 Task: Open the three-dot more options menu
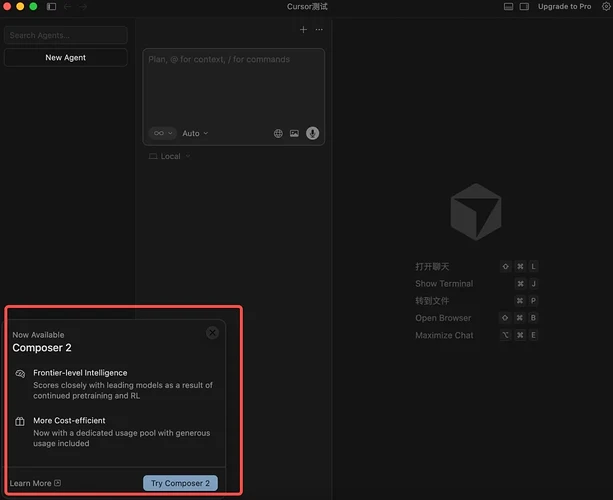[319, 29]
